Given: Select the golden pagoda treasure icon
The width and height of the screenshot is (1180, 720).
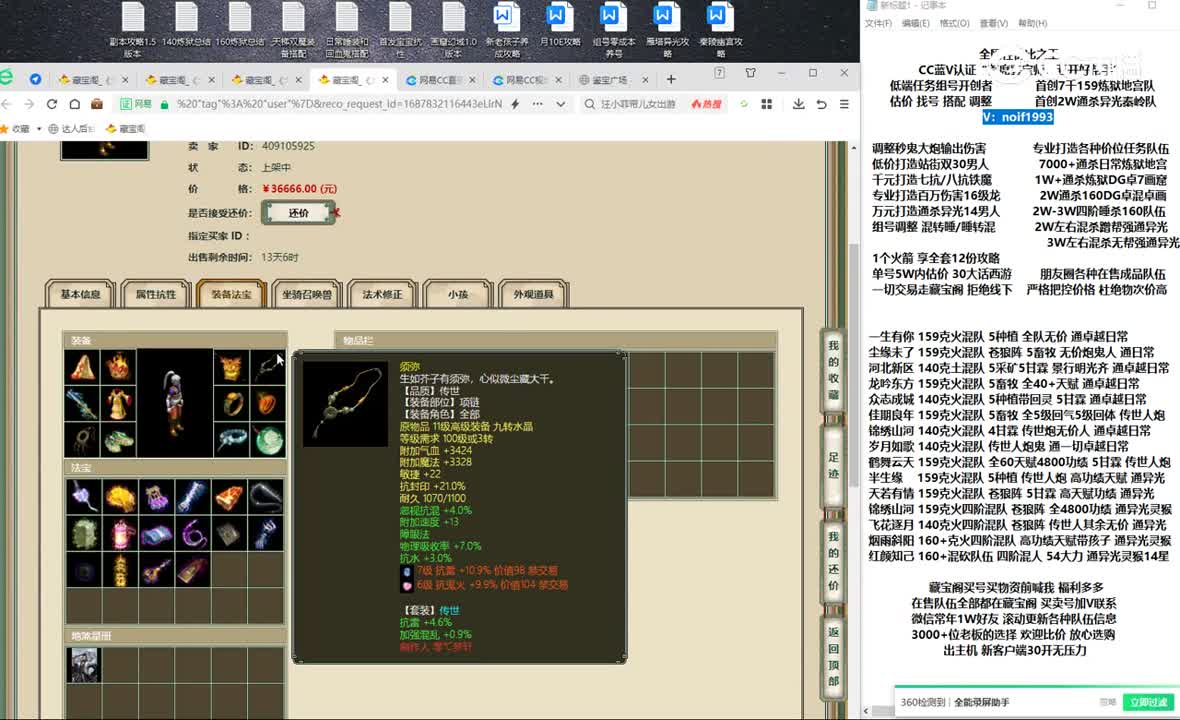Looking at the screenshot, I should pyautogui.click(x=120, y=570).
